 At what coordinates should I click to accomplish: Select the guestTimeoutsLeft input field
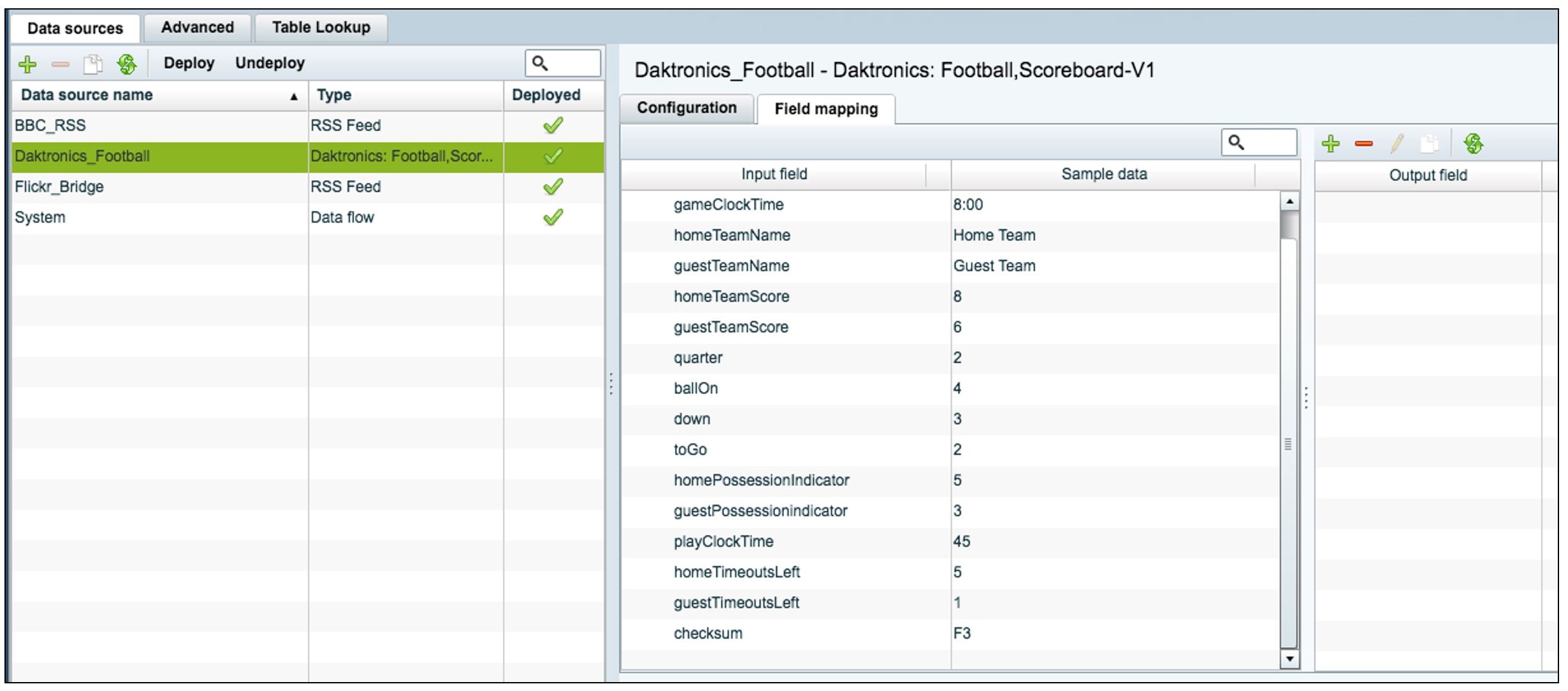(736, 602)
